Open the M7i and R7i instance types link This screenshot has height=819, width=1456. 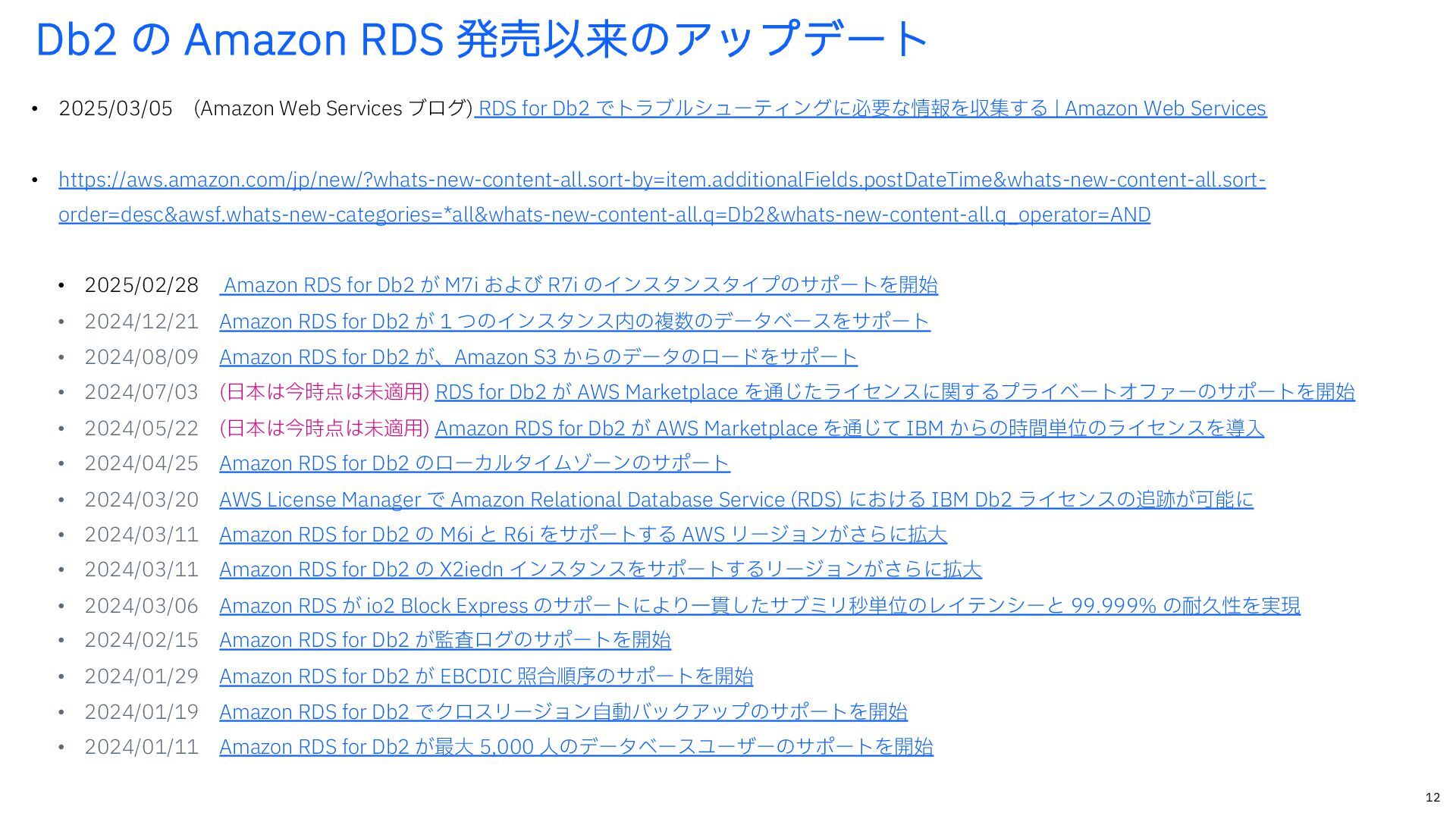coord(580,285)
